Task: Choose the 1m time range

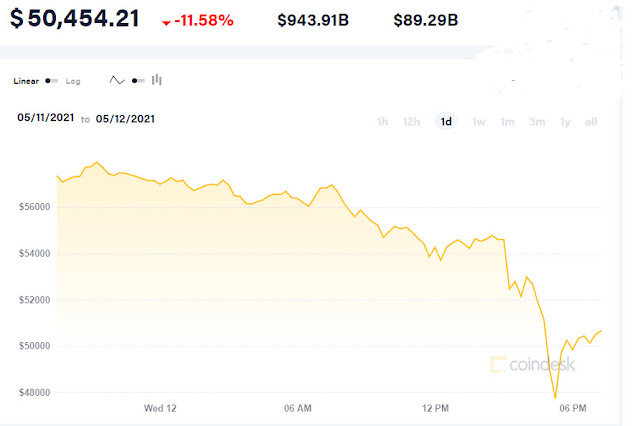Action: [x=507, y=122]
